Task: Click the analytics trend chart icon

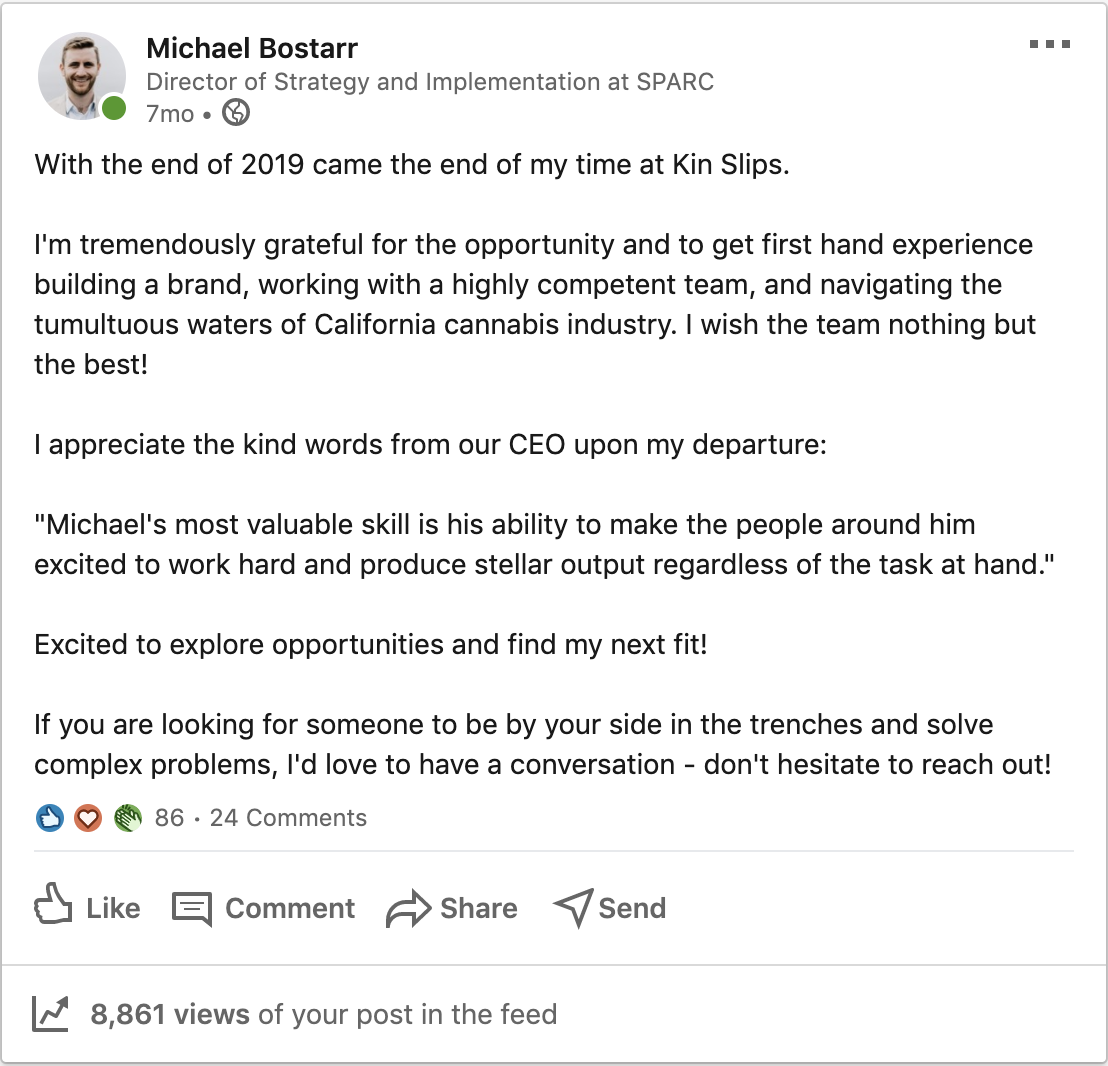Action: point(51,1014)
